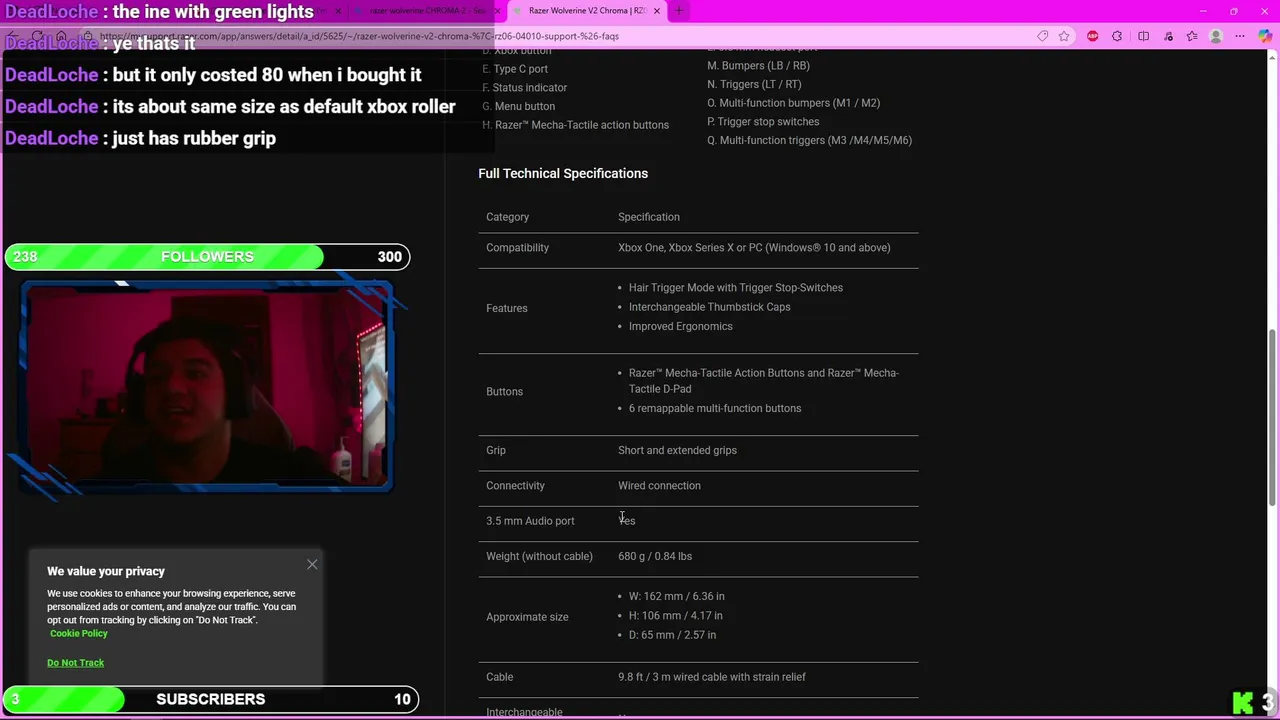Click 'Short and extended grips' value
The image size is (1280, 720).
point(677,450)
